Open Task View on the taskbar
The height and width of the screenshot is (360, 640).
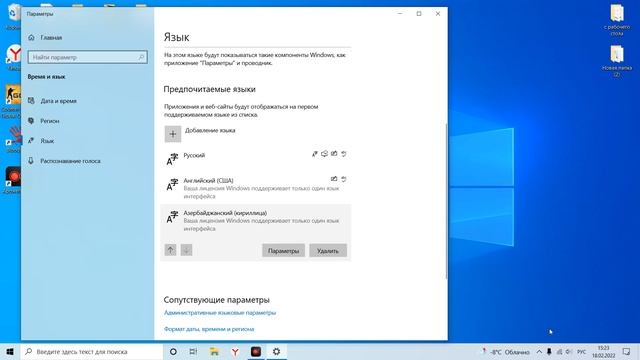(x=193, y=351)
